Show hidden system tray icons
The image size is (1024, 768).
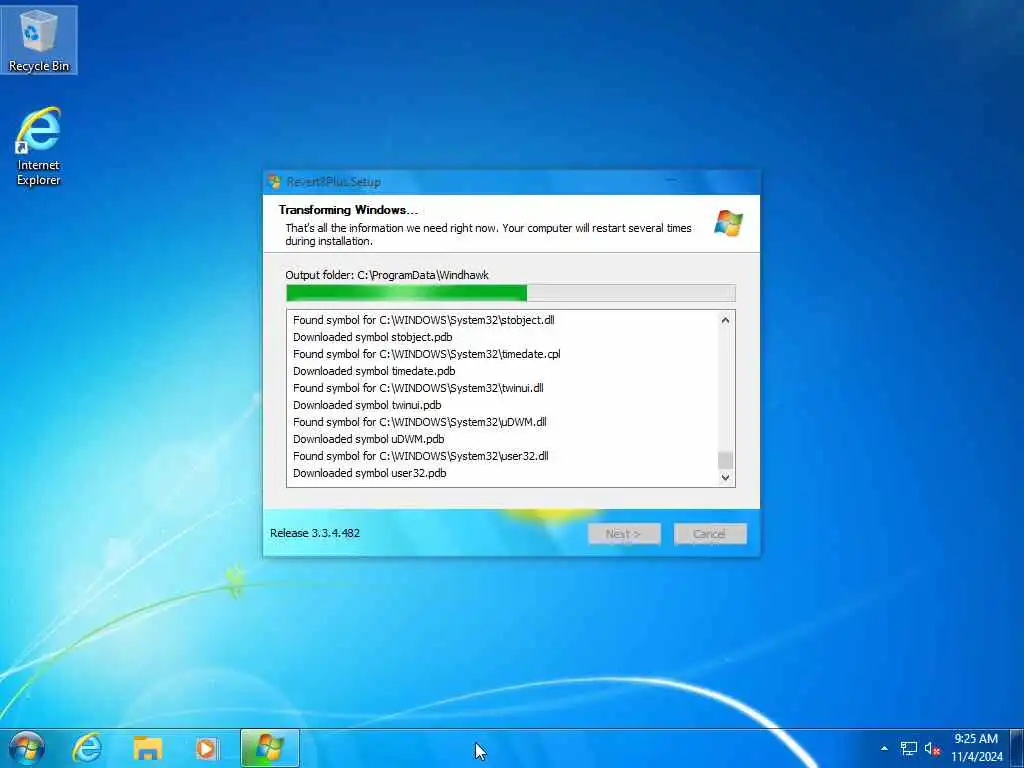tap(884, 748)
